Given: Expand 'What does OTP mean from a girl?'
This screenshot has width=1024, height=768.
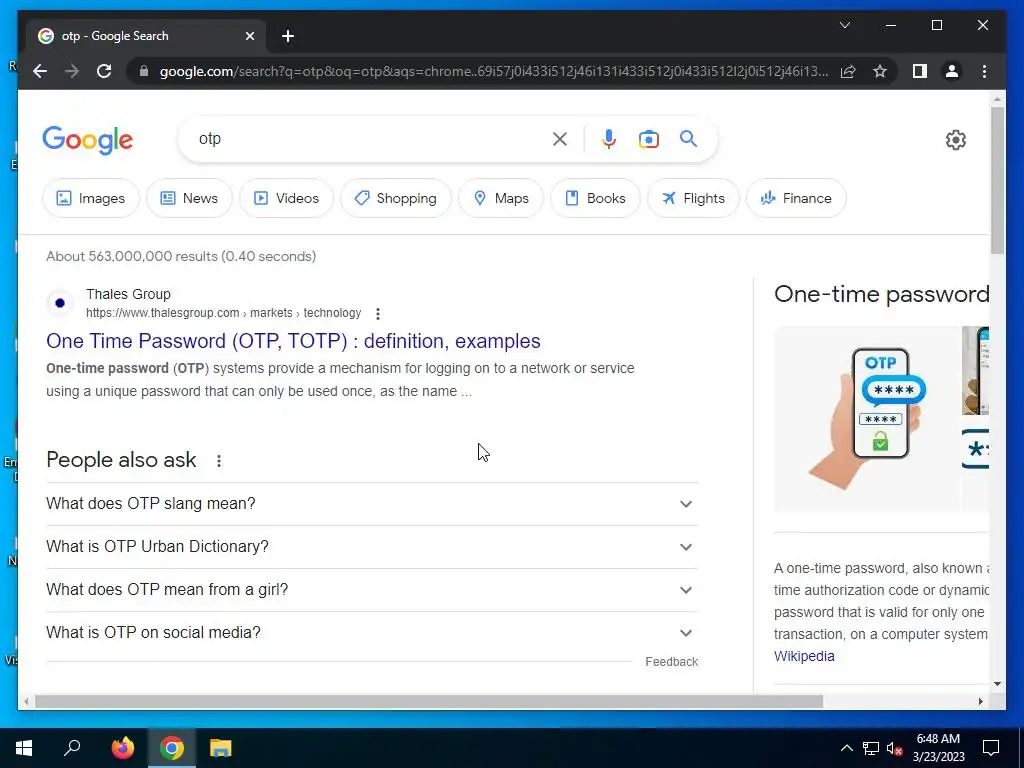Looking at the screenshot, I should point(372,590).
